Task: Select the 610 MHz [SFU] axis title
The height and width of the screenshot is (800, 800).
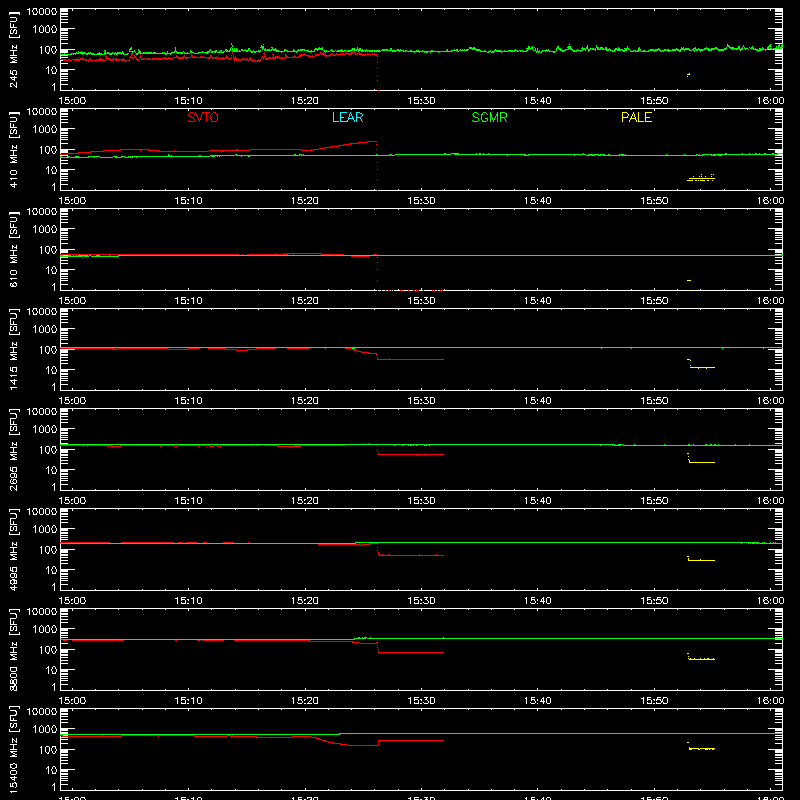Action: tap(14, 250)
